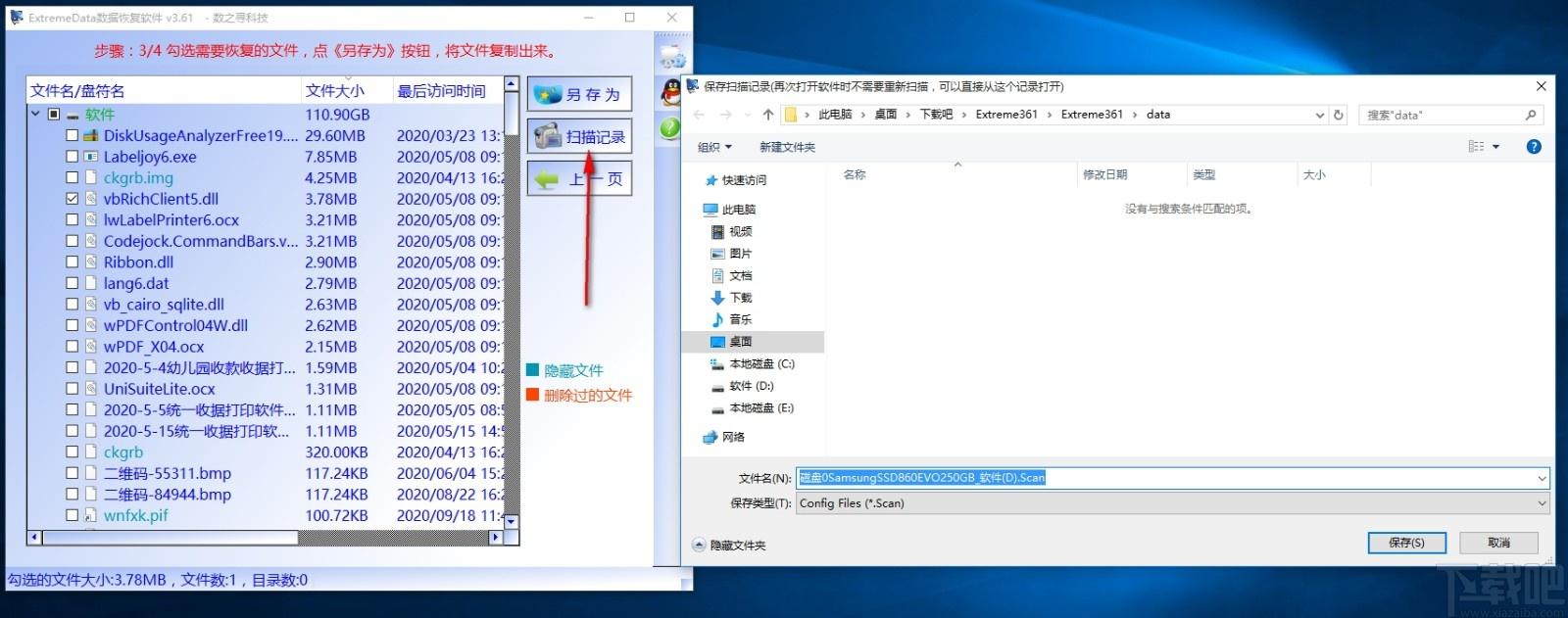Tick checkbox for vb_cairo_sqlite.dll

click(x=73, y=304)
